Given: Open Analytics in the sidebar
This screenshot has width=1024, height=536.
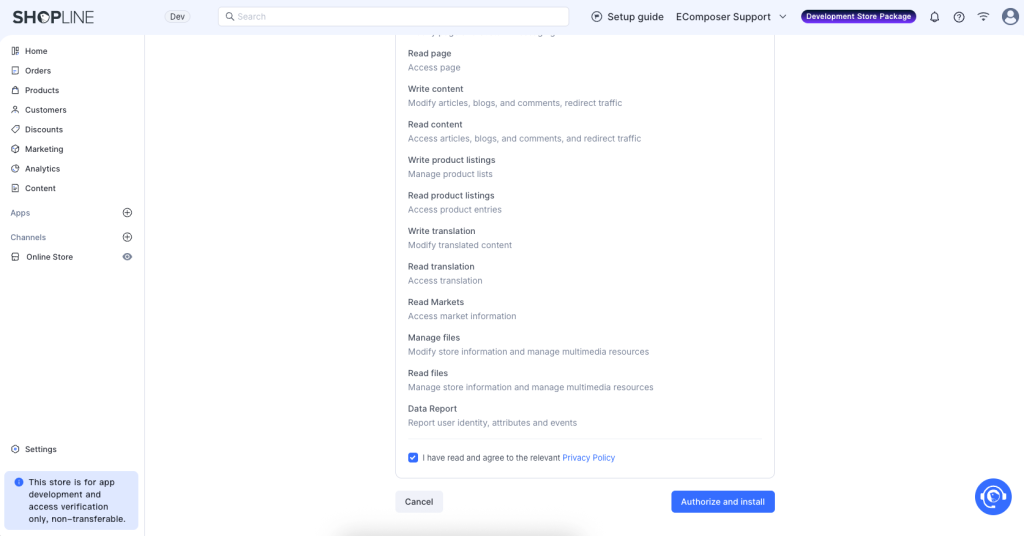Looking at the screenshot, I should click(x=42, y=169).
